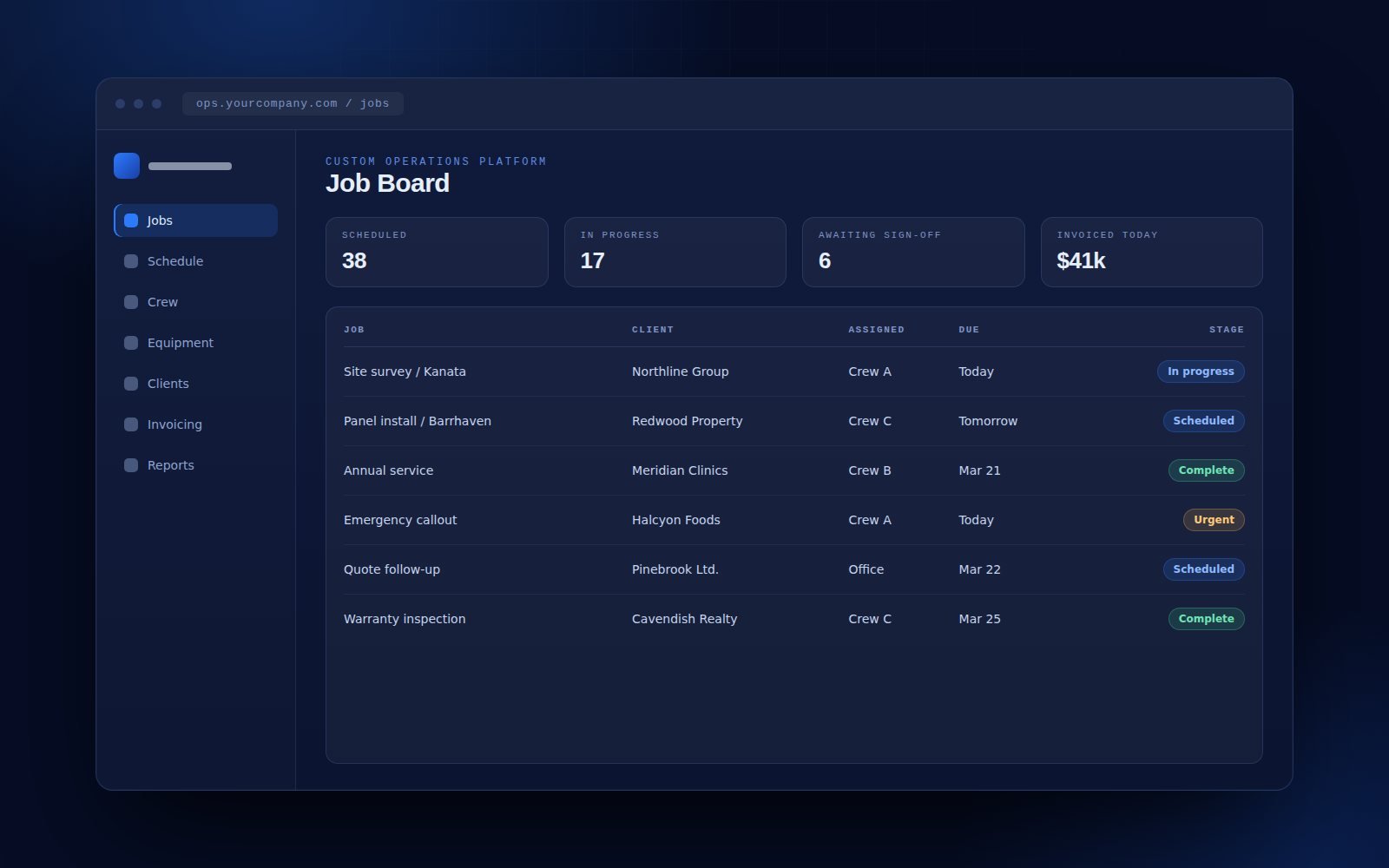Click the Invoicing sidebar icon
This screenshot has height=868, width=1389.
pyautogui.click(x=131, y=424)
